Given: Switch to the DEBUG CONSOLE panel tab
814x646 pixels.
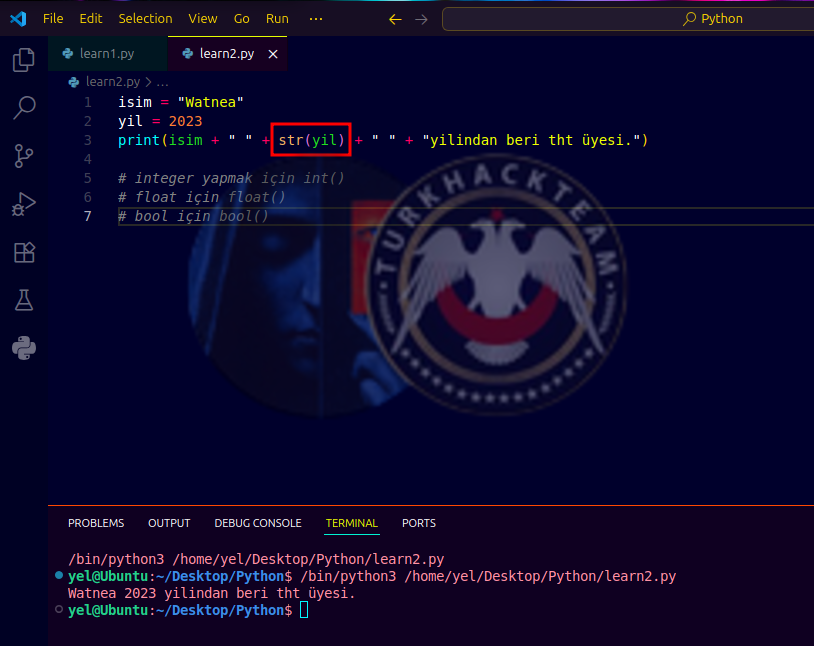Looking at the screenshot, I should (x=258, y=523).
